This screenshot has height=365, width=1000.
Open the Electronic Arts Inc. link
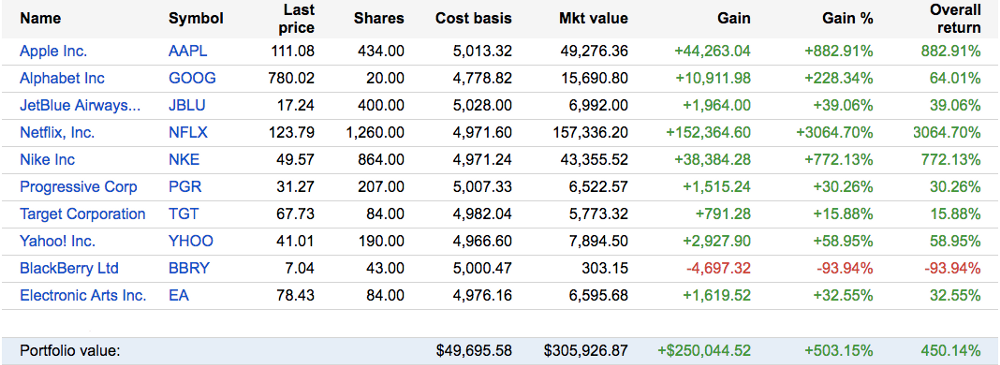pos(83,295)
